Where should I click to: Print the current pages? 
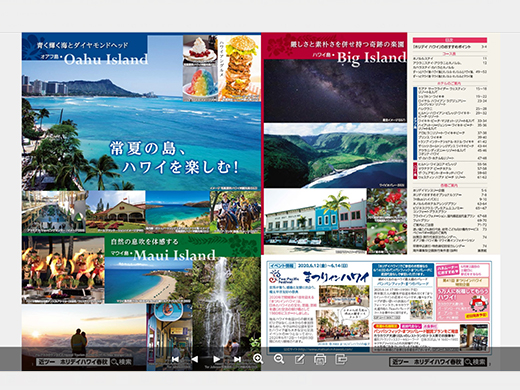click(320, 359)
